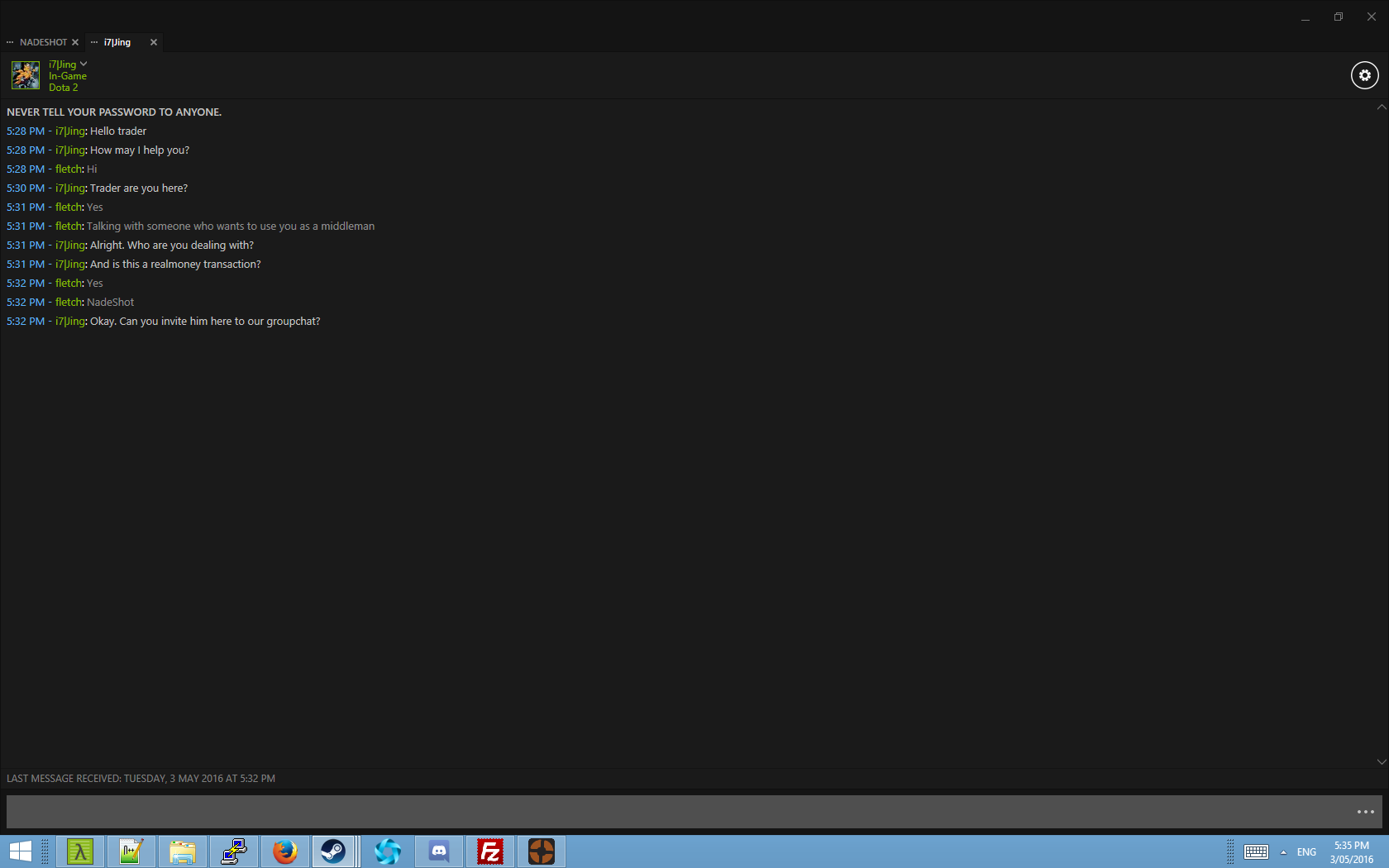The width and height of the screenshot is (1389, 868).
Task: Open PuTTY from the taskbar
Action: pos(234,851)
